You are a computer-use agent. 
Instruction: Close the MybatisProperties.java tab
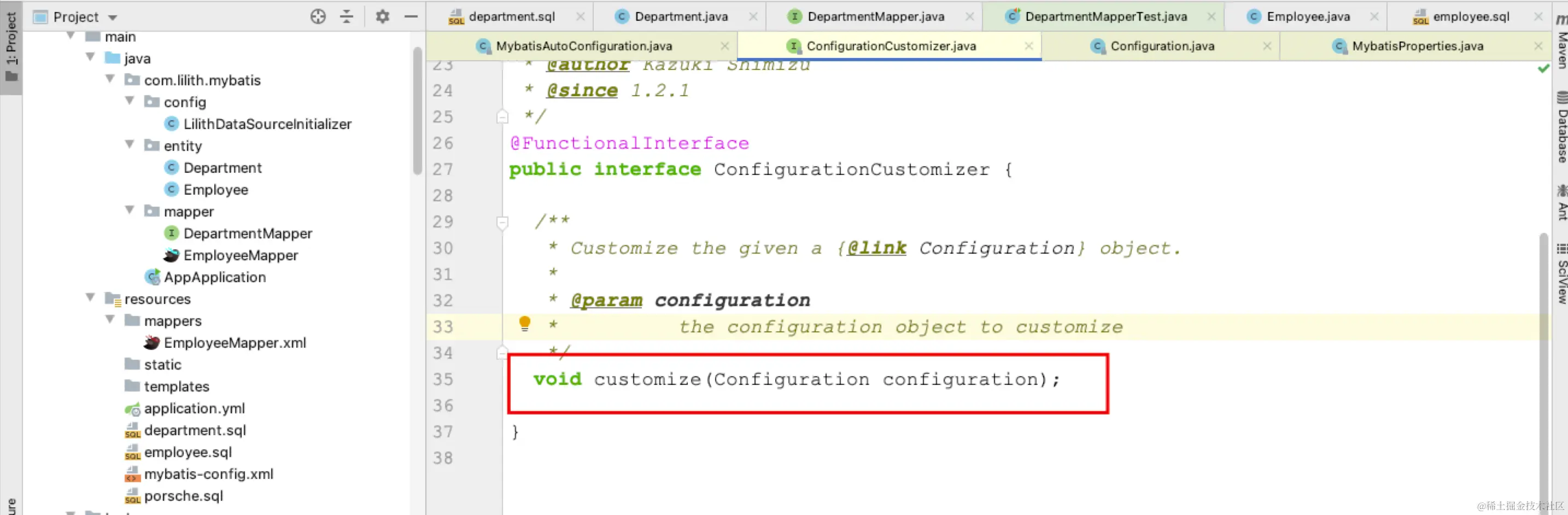[x=1538, y=46]
